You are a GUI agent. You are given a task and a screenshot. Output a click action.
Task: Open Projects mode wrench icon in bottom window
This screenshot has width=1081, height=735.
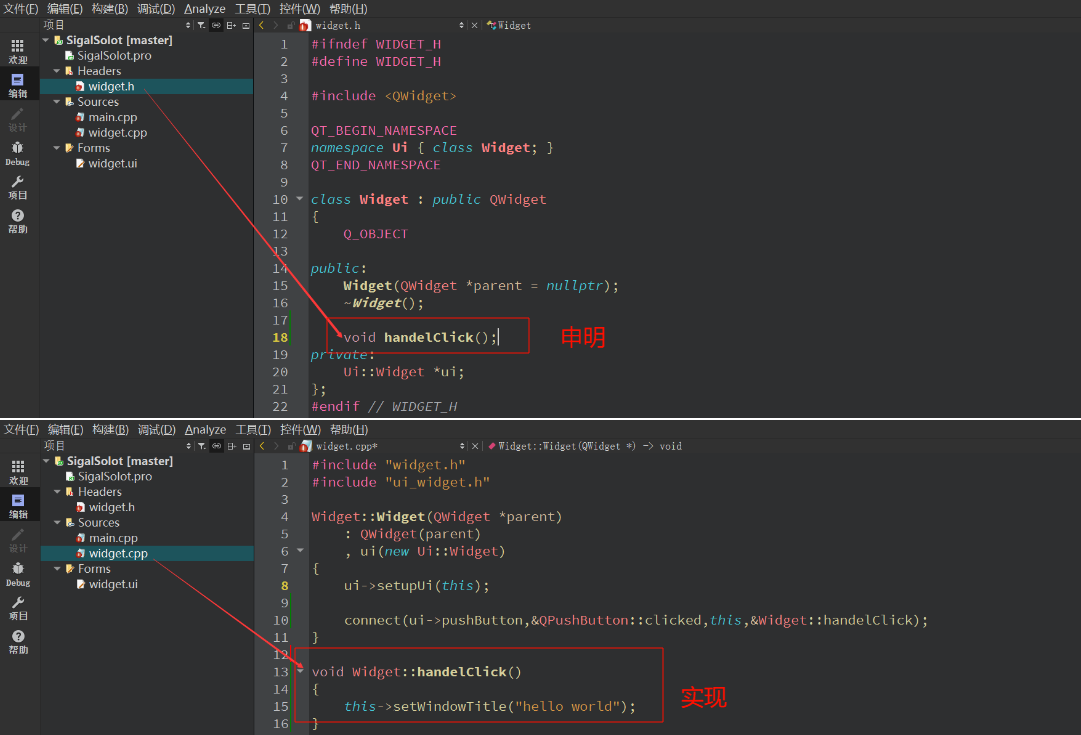point(18,606)
